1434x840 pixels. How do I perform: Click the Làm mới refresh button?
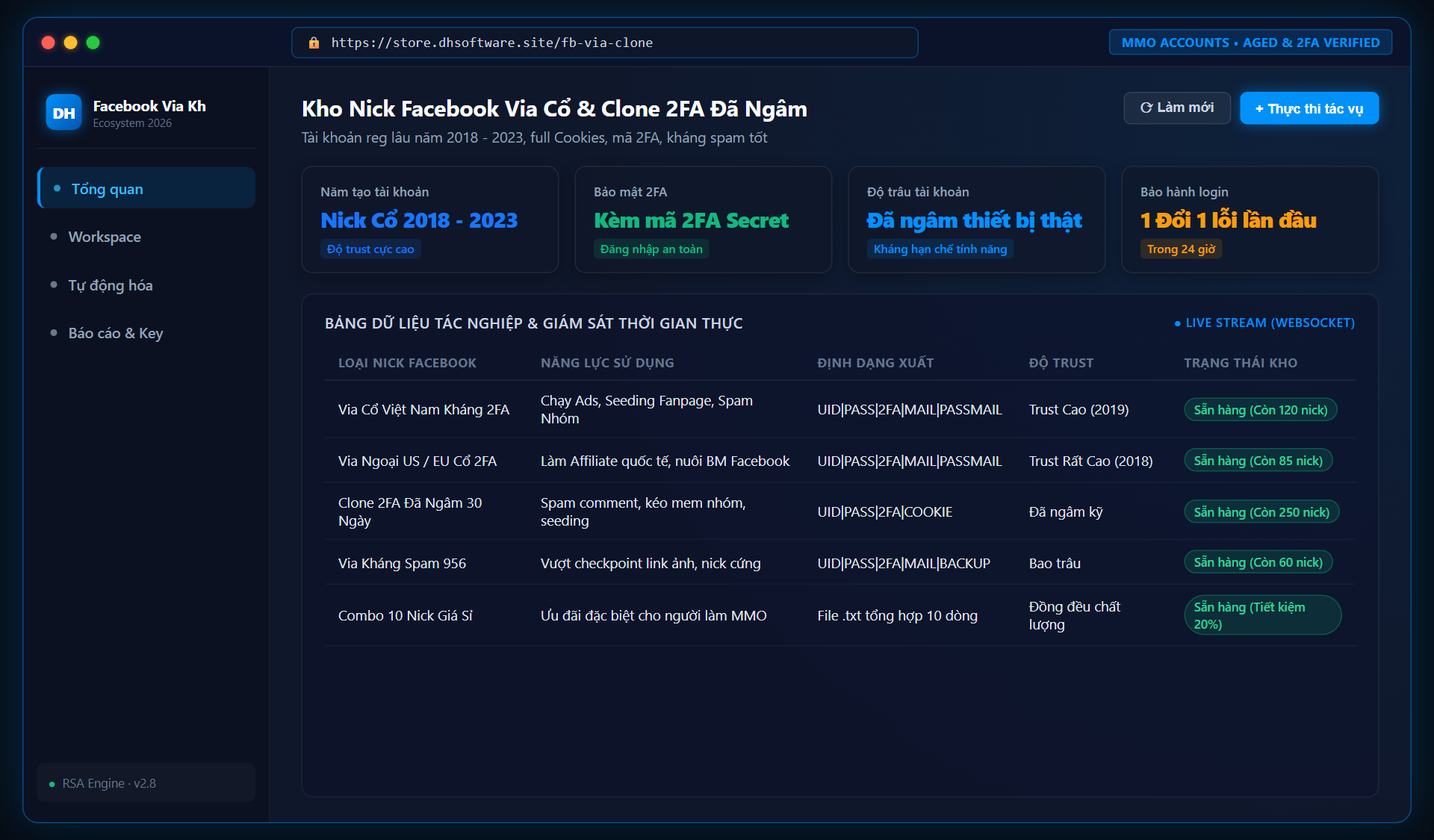click(x=1177, y=108)
